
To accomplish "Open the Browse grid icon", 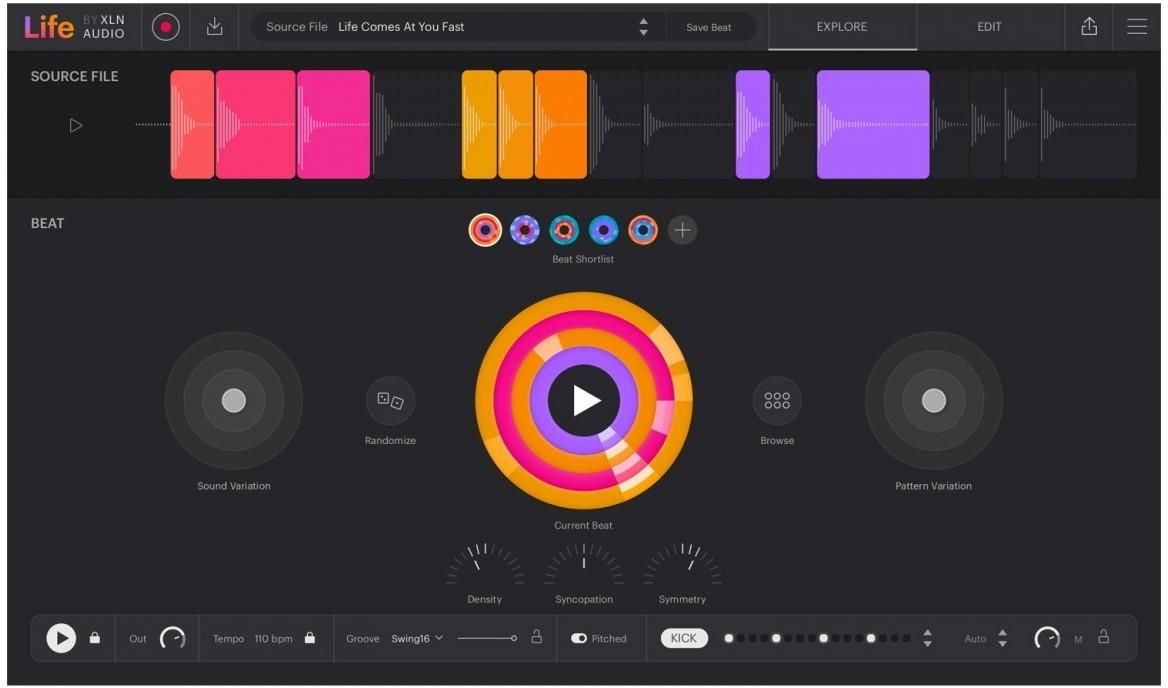I will click(777, 401).
